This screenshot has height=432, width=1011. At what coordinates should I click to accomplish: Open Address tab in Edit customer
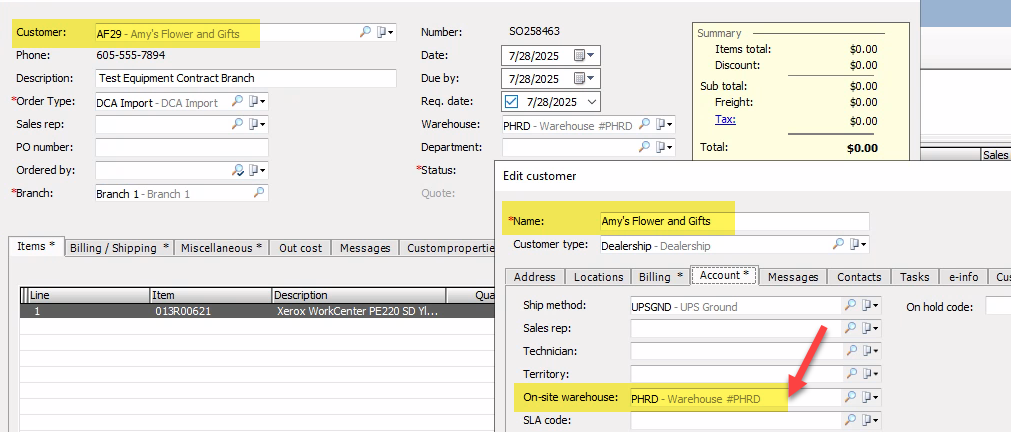(x=535, y=277)
